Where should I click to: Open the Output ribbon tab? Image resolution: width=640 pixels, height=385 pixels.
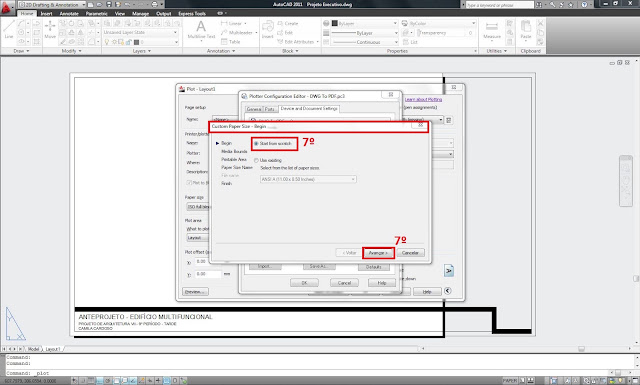pos(164,13)
